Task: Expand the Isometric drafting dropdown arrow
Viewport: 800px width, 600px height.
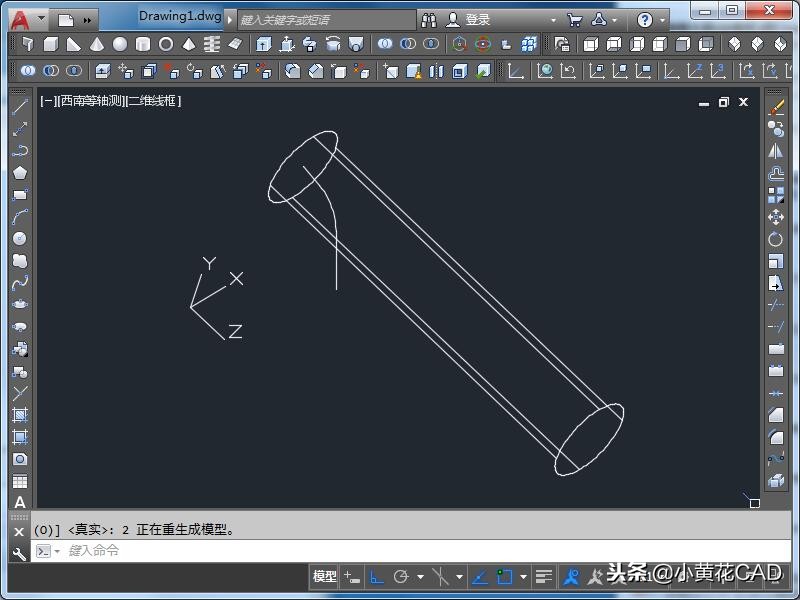Action: 459,577
